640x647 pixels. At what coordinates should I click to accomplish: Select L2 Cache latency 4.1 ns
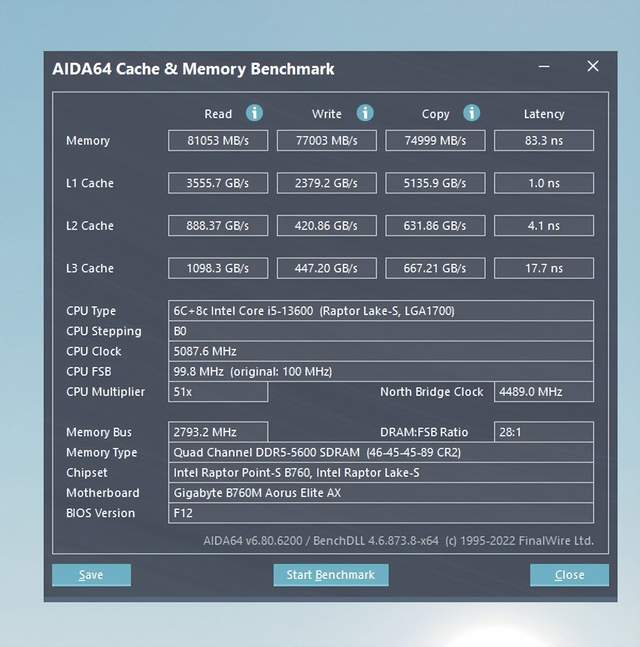coord(544,226)
